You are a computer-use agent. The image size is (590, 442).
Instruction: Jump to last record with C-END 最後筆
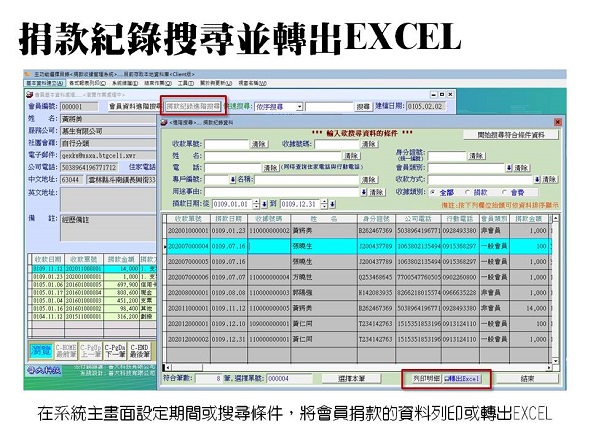140,351
